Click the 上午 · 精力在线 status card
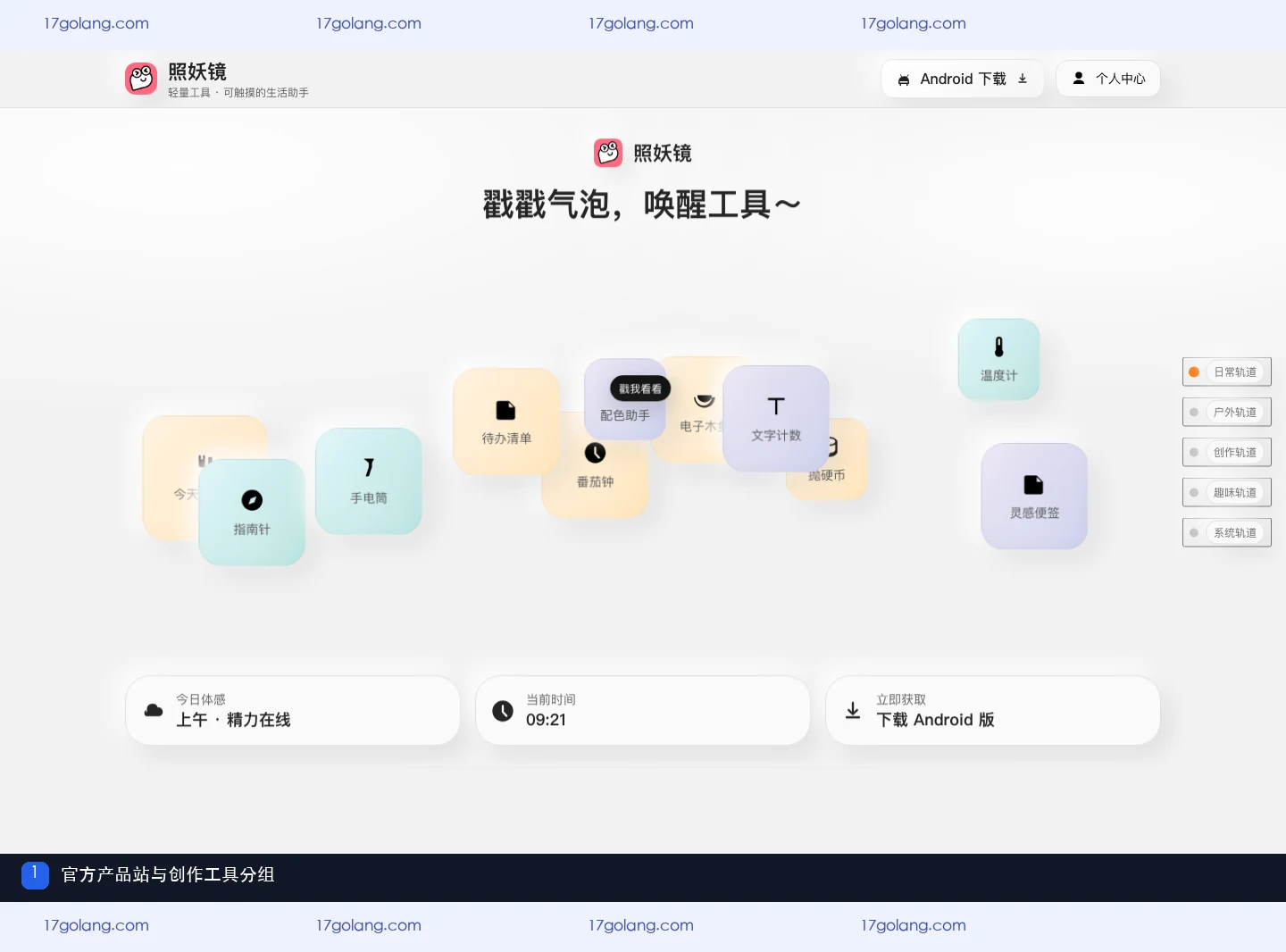Viewport: 1286px width, 952px height. tap(292, 710)
